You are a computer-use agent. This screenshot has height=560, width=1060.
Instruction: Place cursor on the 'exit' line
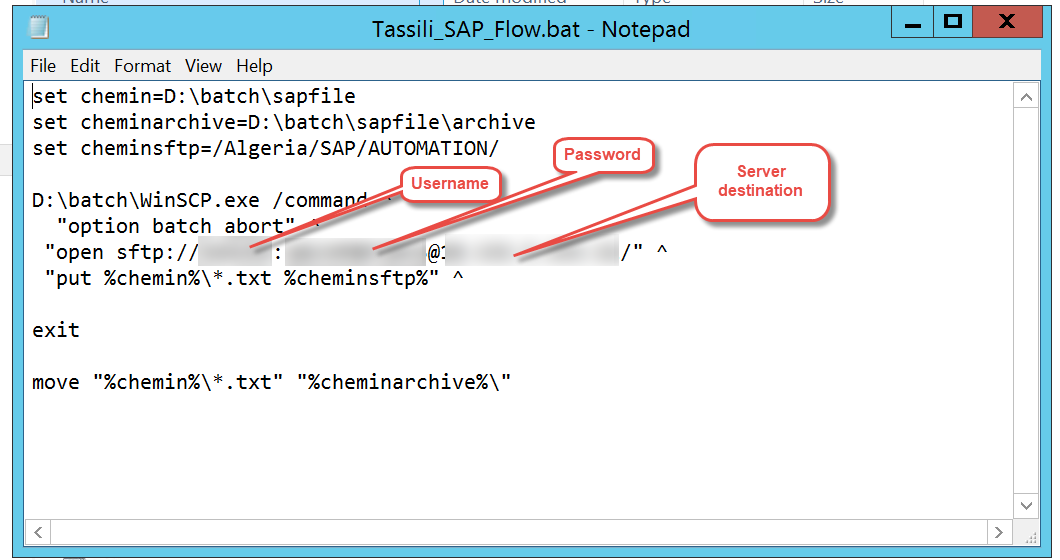pos(56,330)
